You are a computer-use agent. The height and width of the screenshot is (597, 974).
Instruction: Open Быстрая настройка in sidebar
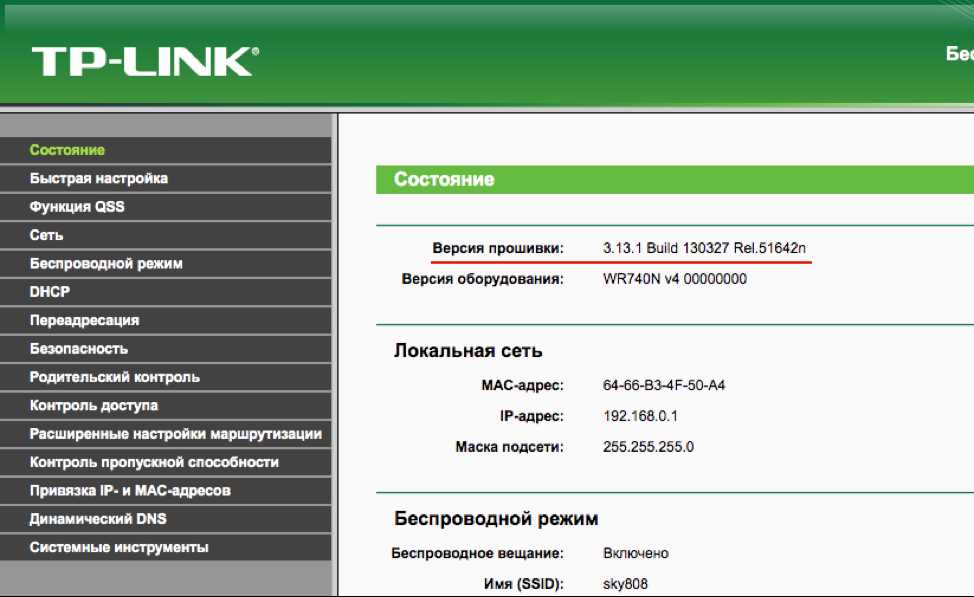point(165,178)
